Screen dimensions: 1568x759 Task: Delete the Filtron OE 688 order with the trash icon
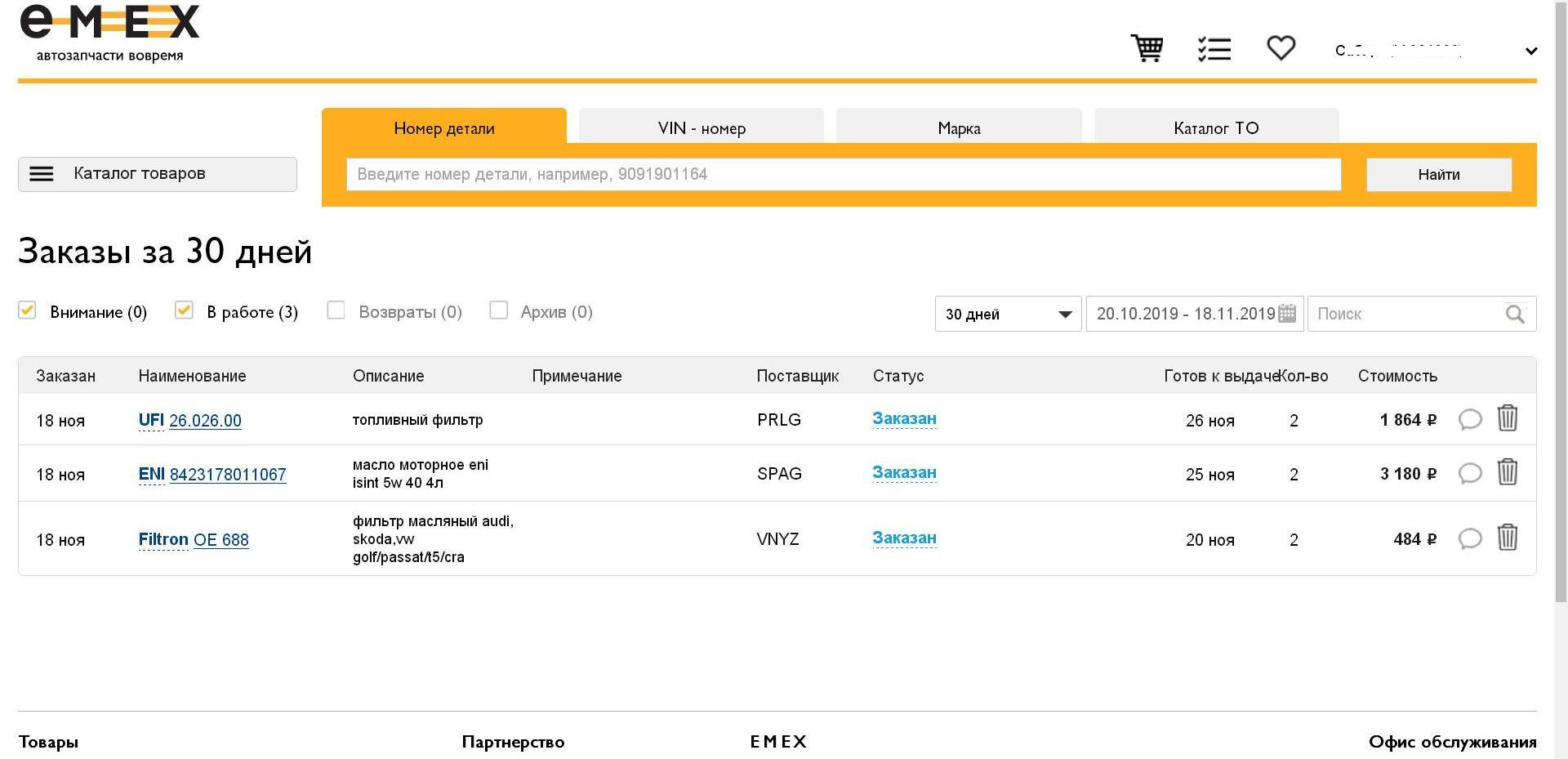1508,538
